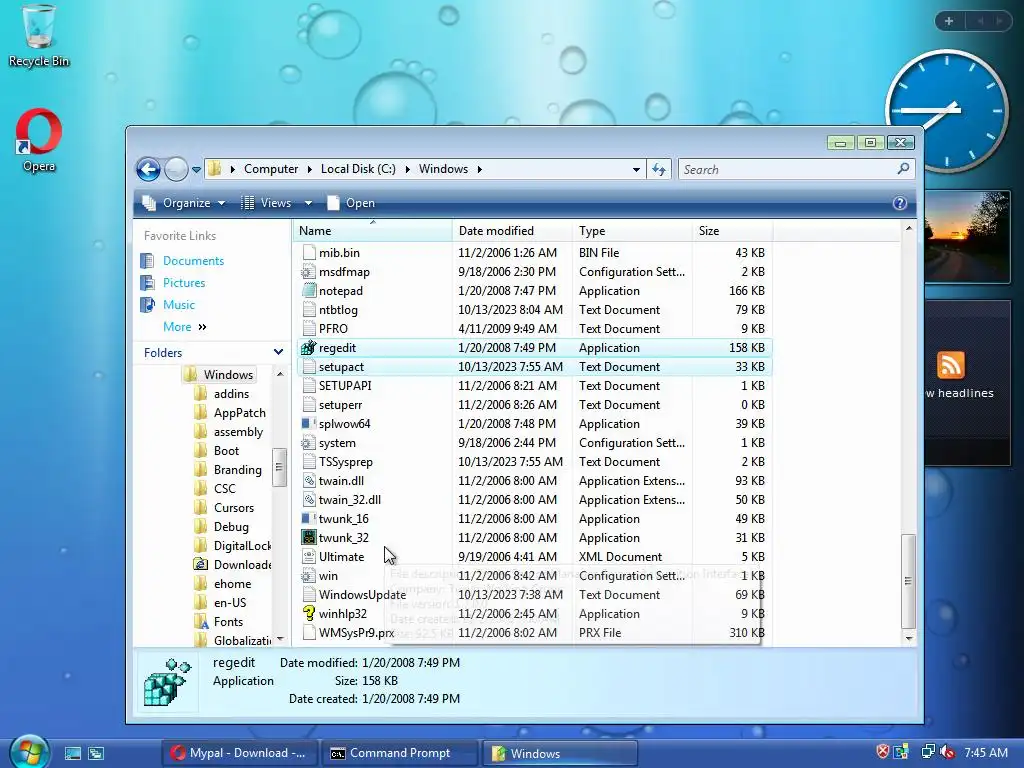The image size is (1024, 768).
Task: Select the Boot folder in tree
Action: 226,451
